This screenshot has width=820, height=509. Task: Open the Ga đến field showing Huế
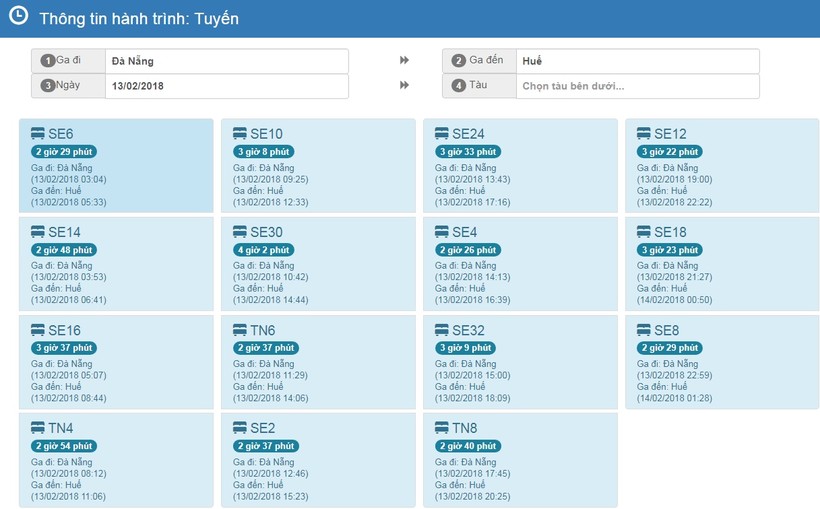[x=636, y=61]
